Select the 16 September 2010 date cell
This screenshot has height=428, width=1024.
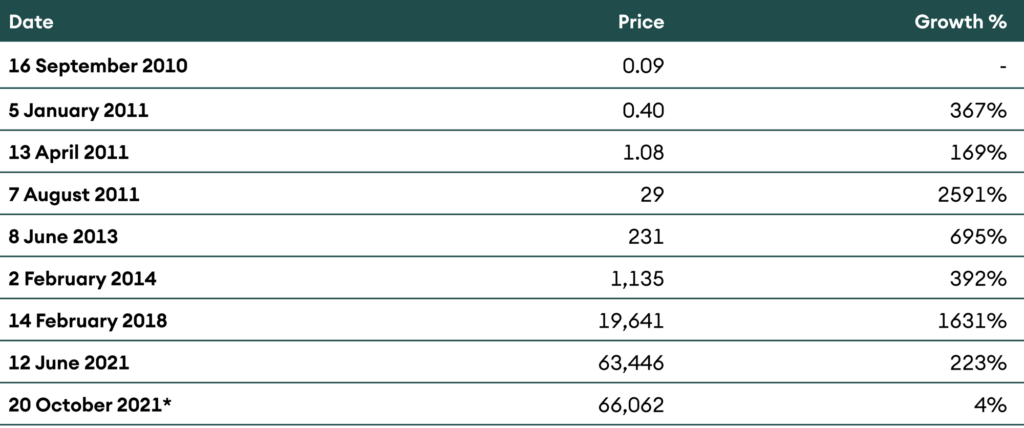(98, 67)
